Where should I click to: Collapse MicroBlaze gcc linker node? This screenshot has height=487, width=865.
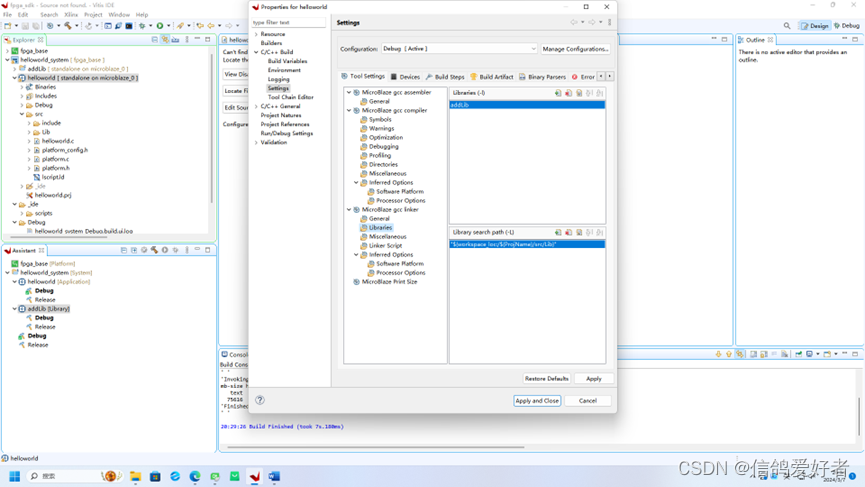(x=349, y=210)
